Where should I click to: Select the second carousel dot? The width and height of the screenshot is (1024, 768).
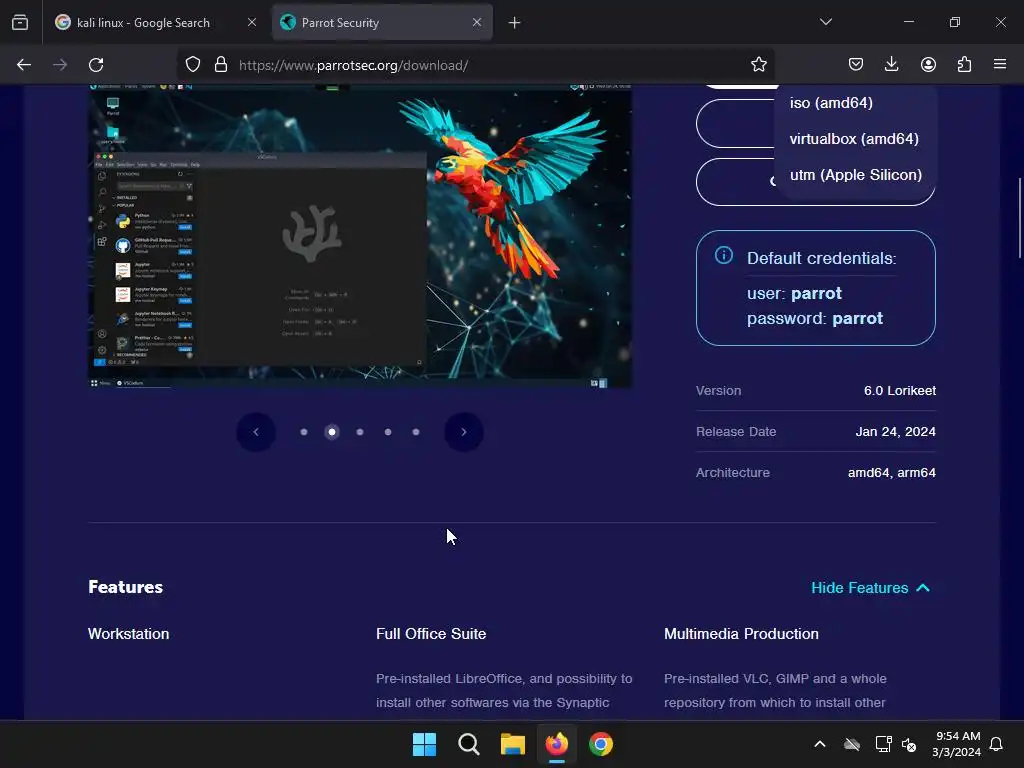click(x=332, y=432)
